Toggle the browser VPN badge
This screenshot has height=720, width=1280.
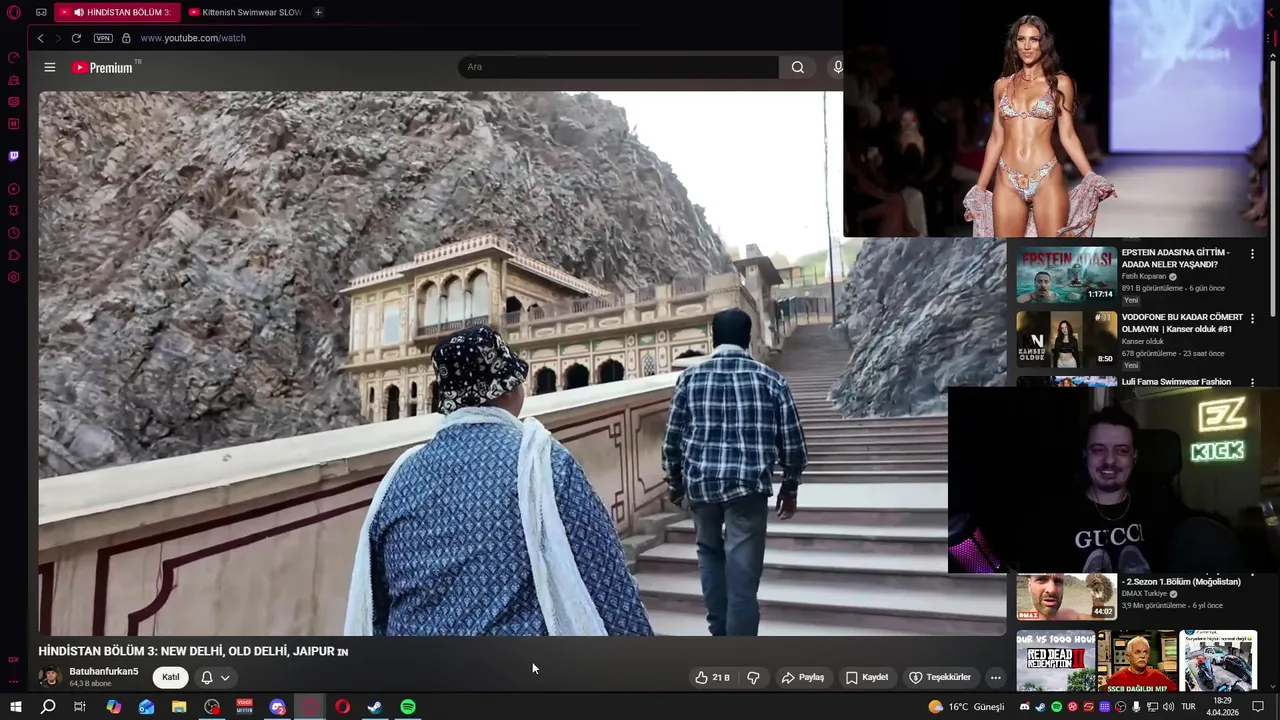point(103,38)
